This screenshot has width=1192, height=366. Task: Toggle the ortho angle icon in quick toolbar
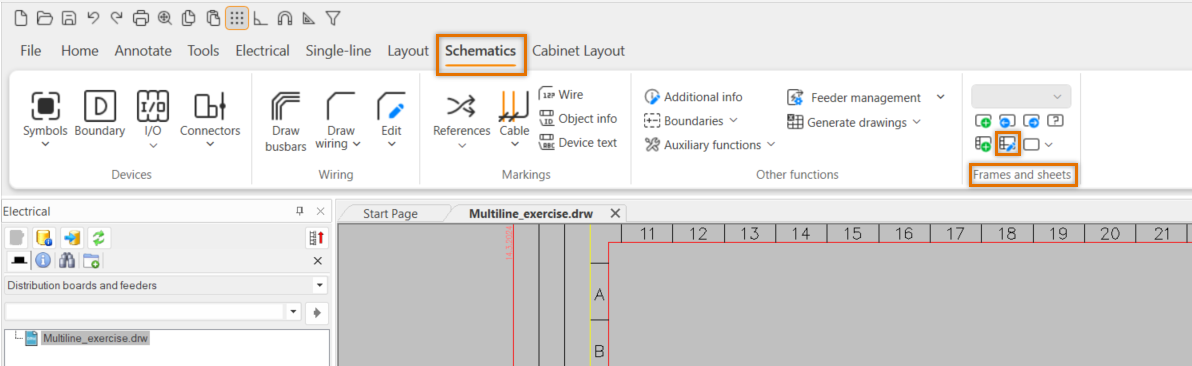(x=260, y=18)
